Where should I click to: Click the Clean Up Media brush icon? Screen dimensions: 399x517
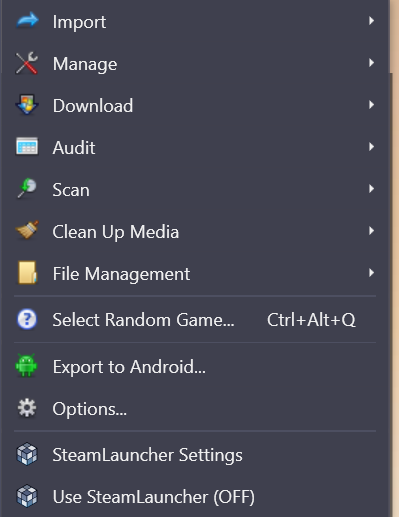click(27, 231)
